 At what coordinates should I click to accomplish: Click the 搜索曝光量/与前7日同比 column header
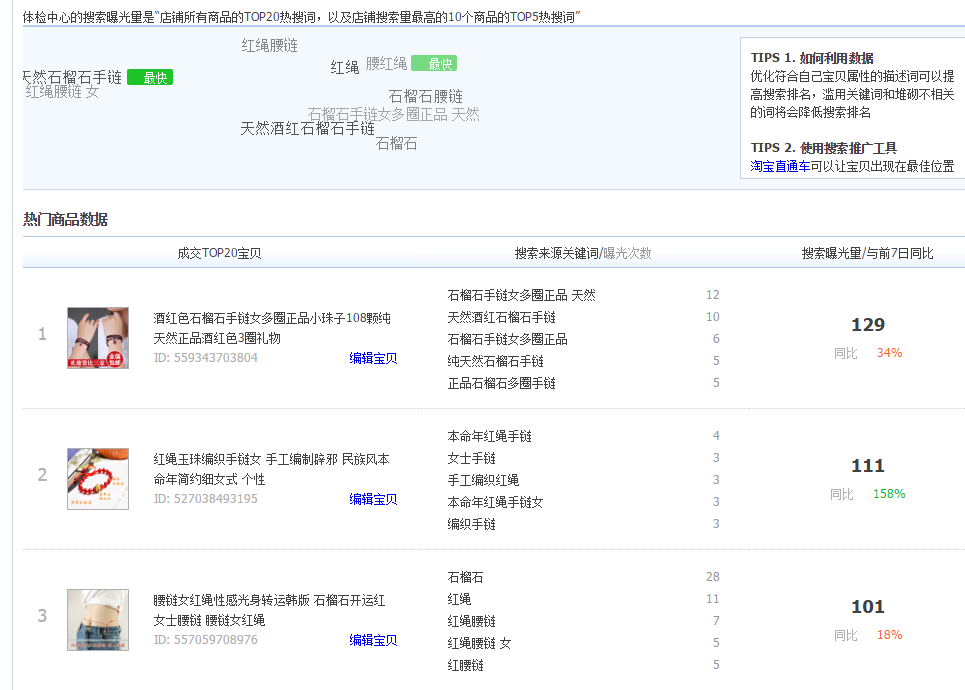click(867, 254)
